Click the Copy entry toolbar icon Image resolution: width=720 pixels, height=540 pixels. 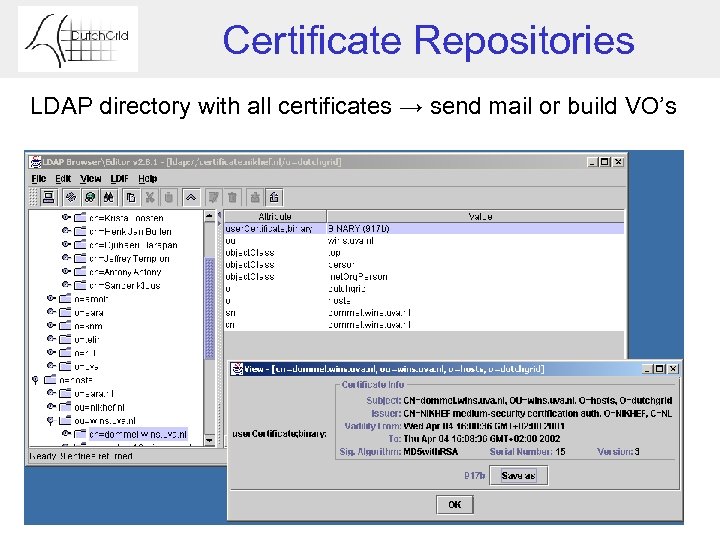(x=131, y=197)
